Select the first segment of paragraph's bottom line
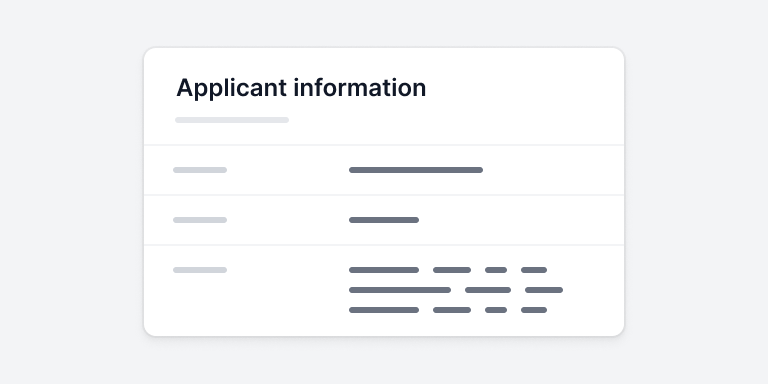Image resolution: width=768 pixels, height=384 pixels. (x=384, y=310)
